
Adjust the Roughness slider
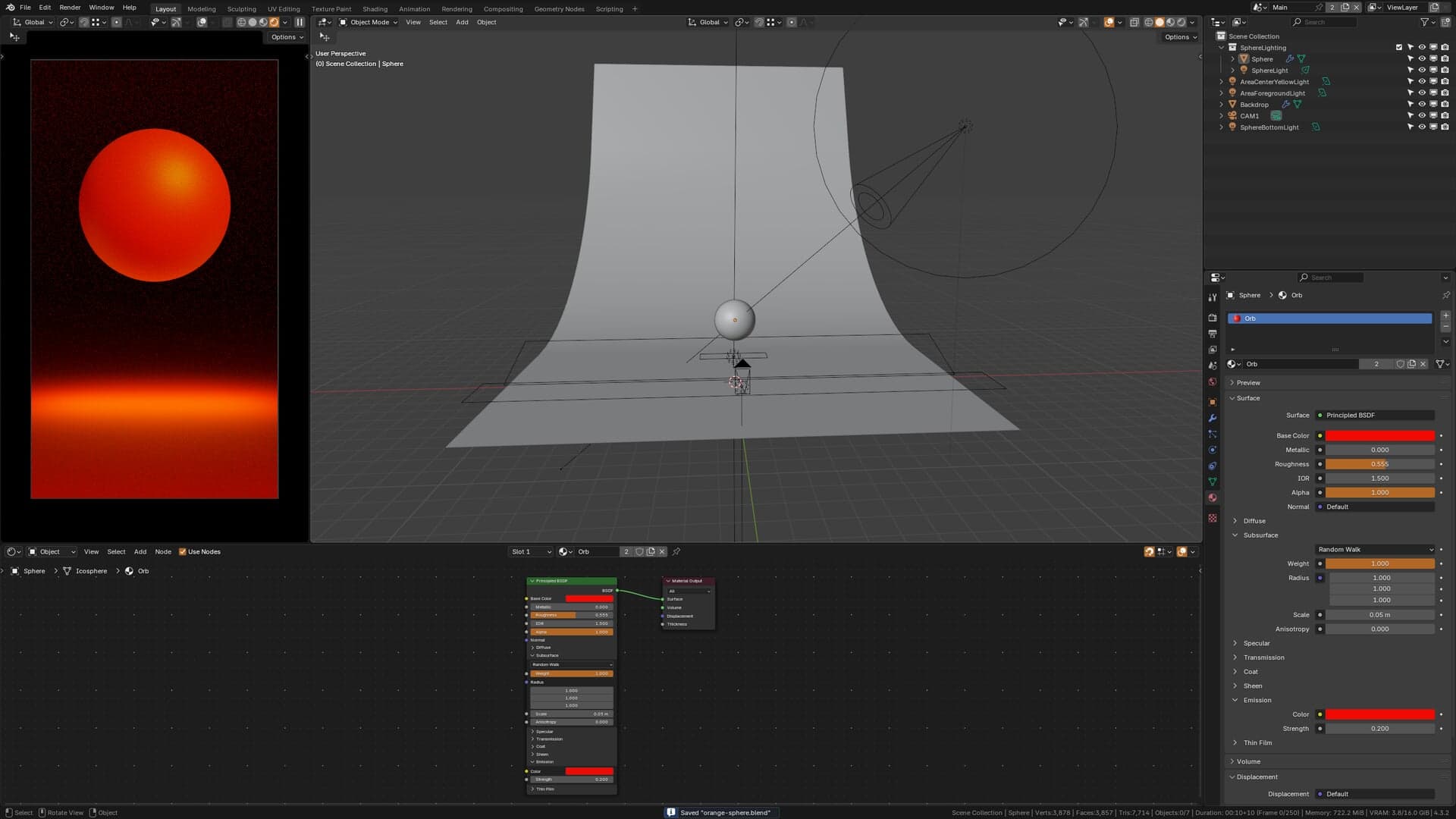[1380, 464]
